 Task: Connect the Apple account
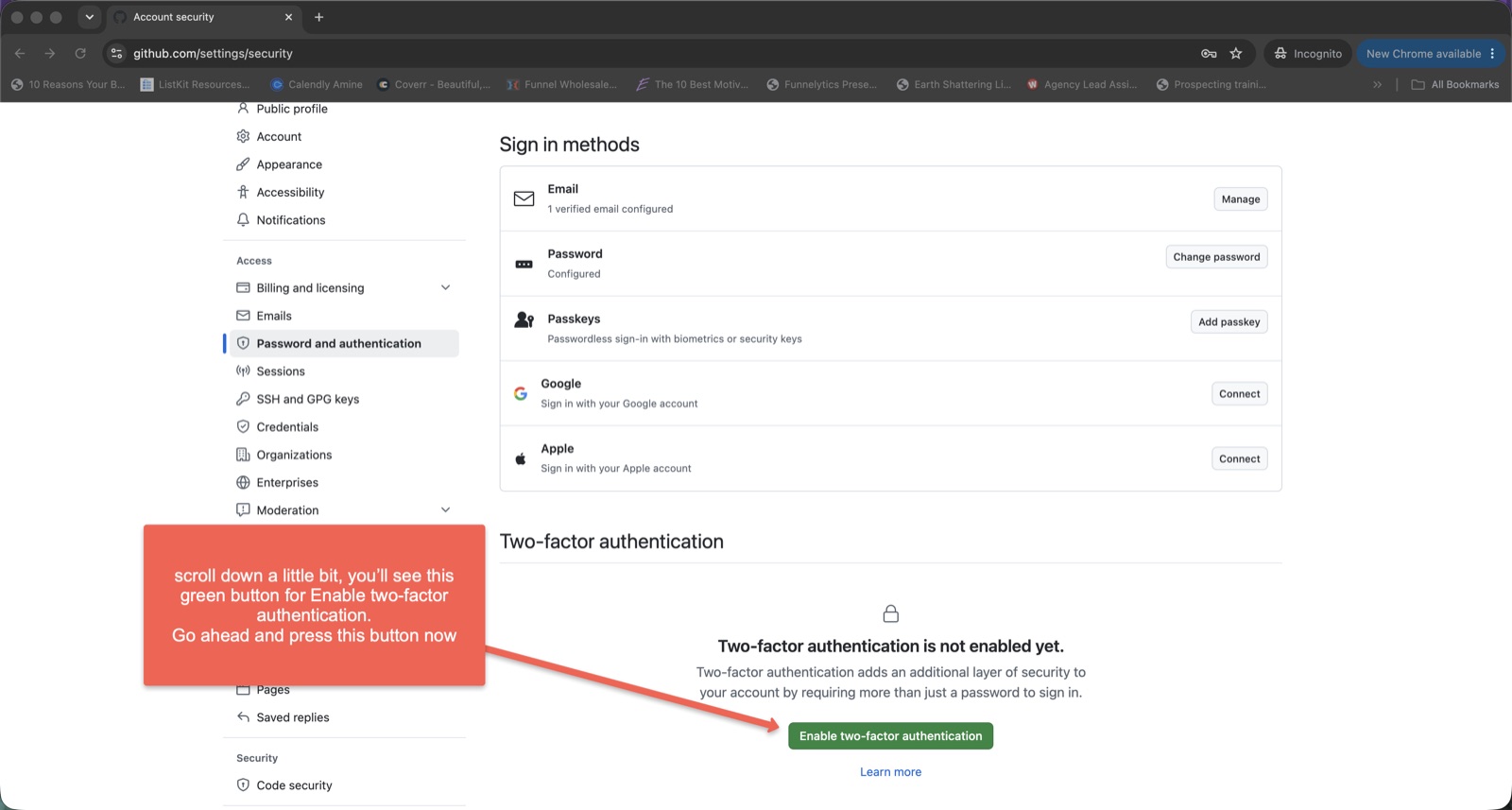click(x=1239, y=459)
